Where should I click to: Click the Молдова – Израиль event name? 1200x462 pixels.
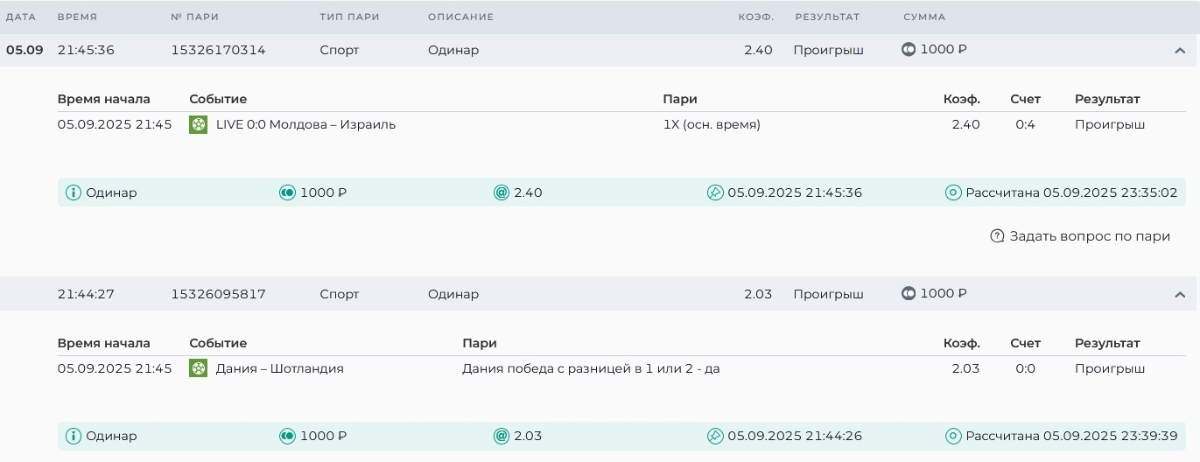coord(306,125)
